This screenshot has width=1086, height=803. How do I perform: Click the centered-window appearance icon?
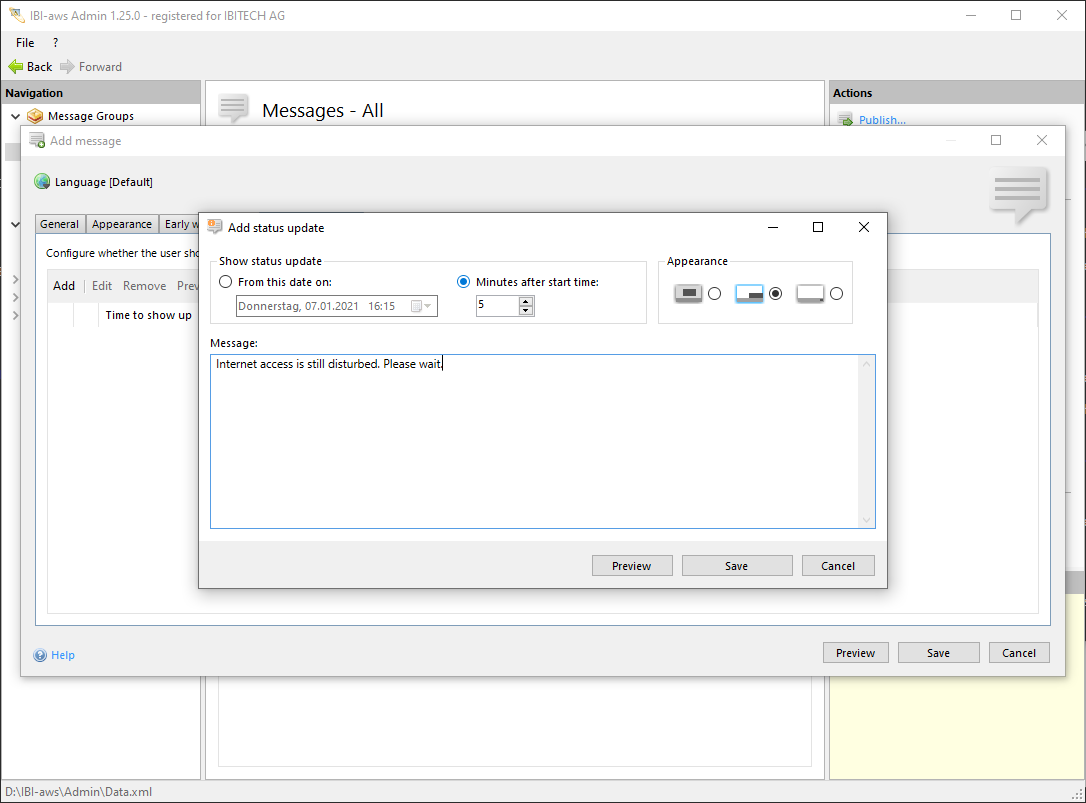point(688,294)
